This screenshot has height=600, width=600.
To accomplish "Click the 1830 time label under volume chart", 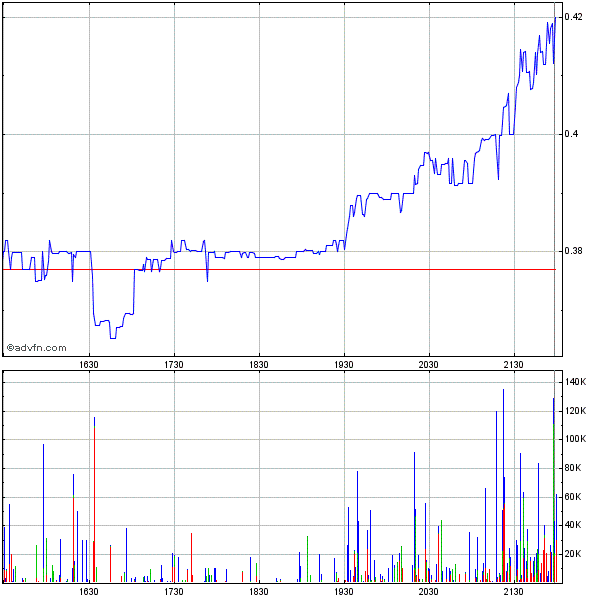I will pyautogui.click(x=259, y=592).
